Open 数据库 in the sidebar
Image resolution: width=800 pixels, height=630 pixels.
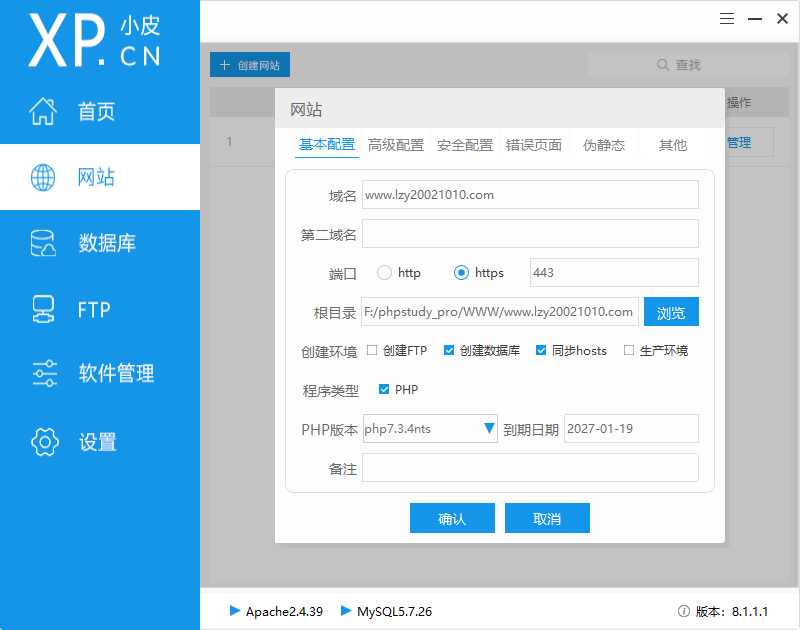tap(100, 243)
